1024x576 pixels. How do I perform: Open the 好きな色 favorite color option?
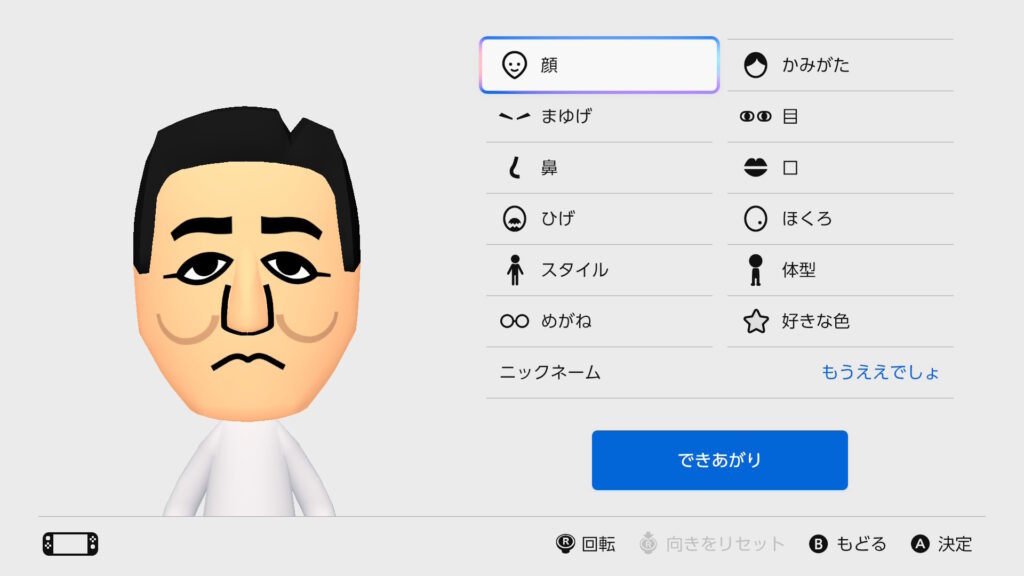815,321
